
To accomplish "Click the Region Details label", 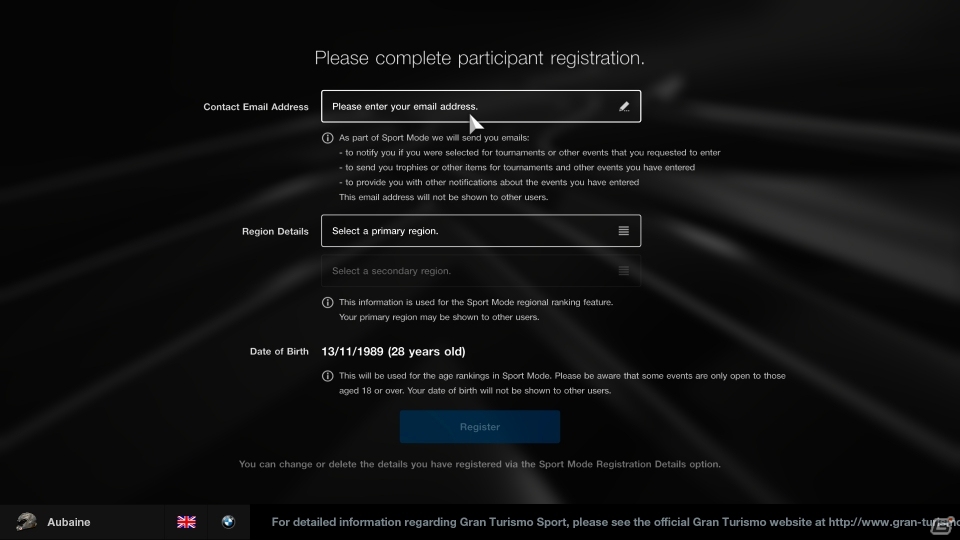I will 275,231.
